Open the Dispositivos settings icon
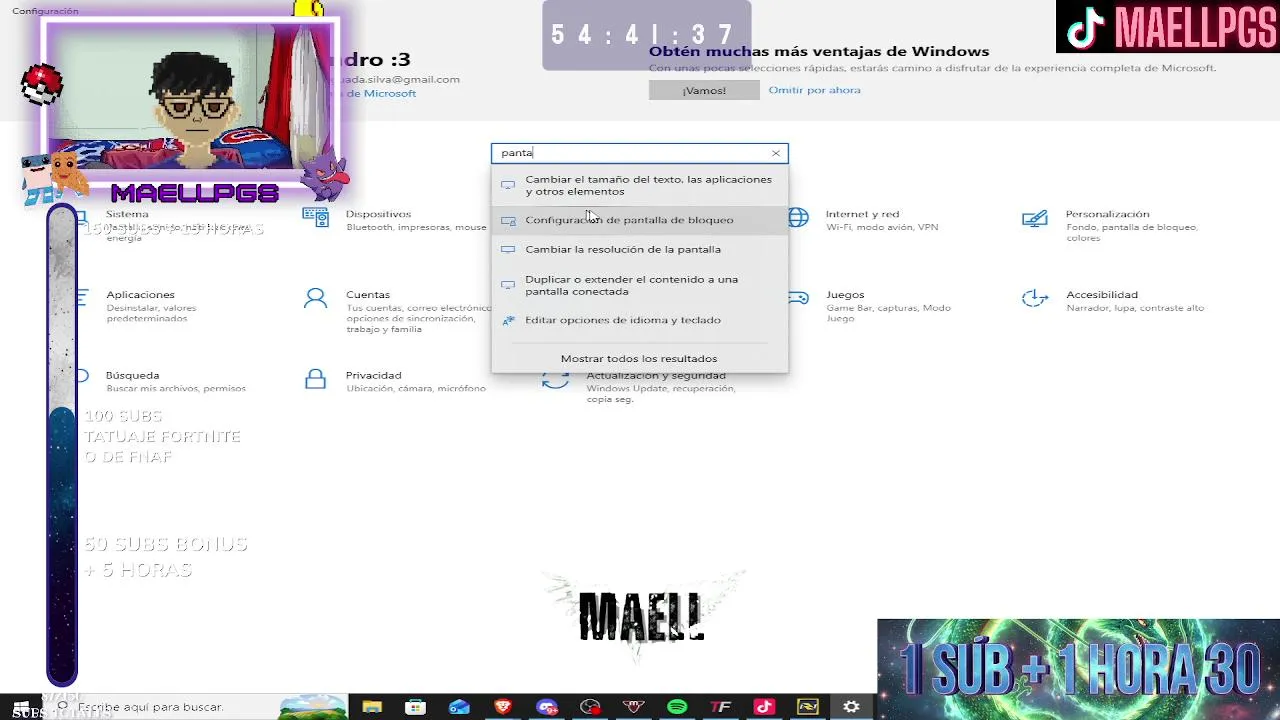 click(316, 217)
